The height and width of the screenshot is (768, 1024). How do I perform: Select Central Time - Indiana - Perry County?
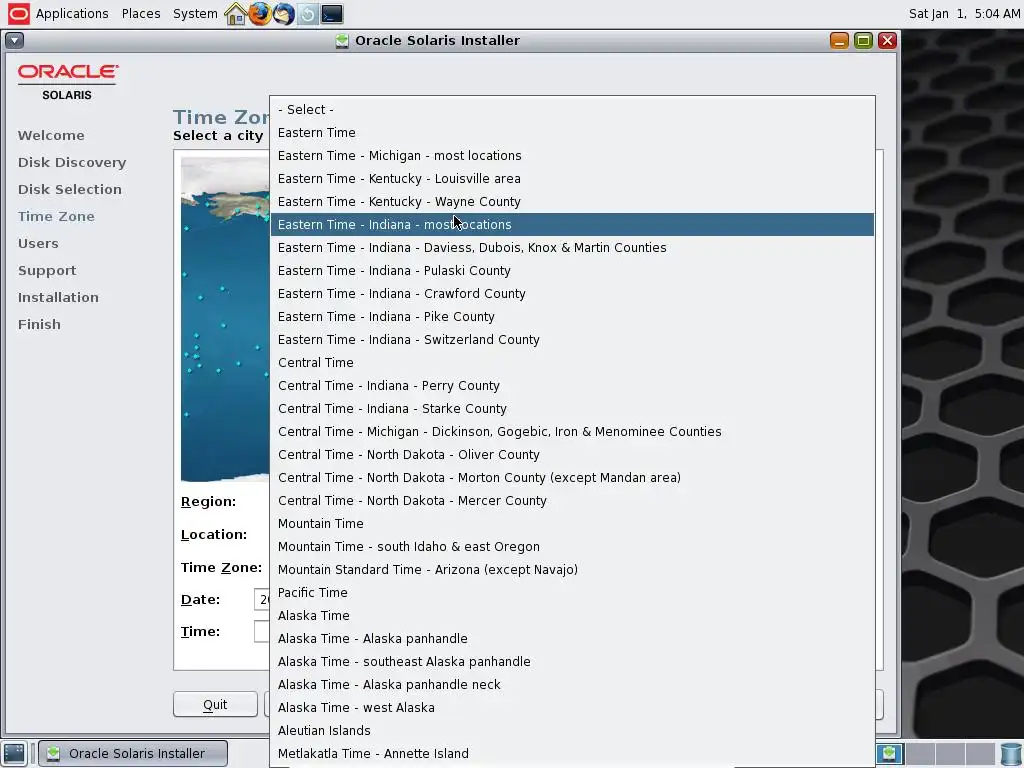572,385
